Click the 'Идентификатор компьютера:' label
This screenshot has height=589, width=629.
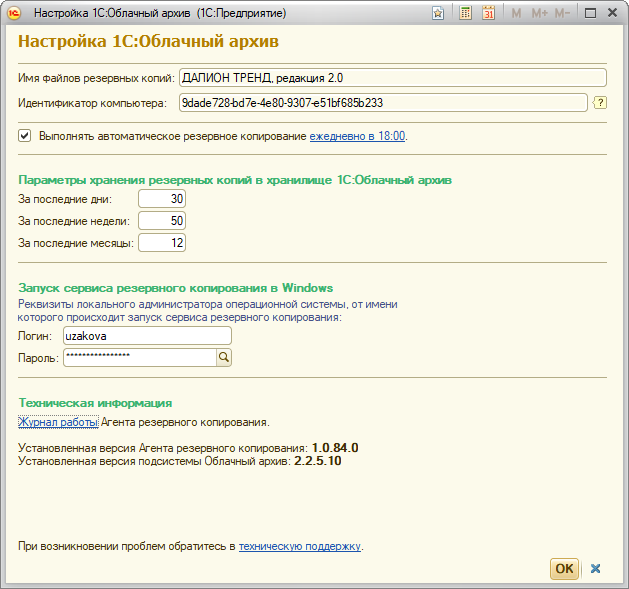(x=92, y=103)
